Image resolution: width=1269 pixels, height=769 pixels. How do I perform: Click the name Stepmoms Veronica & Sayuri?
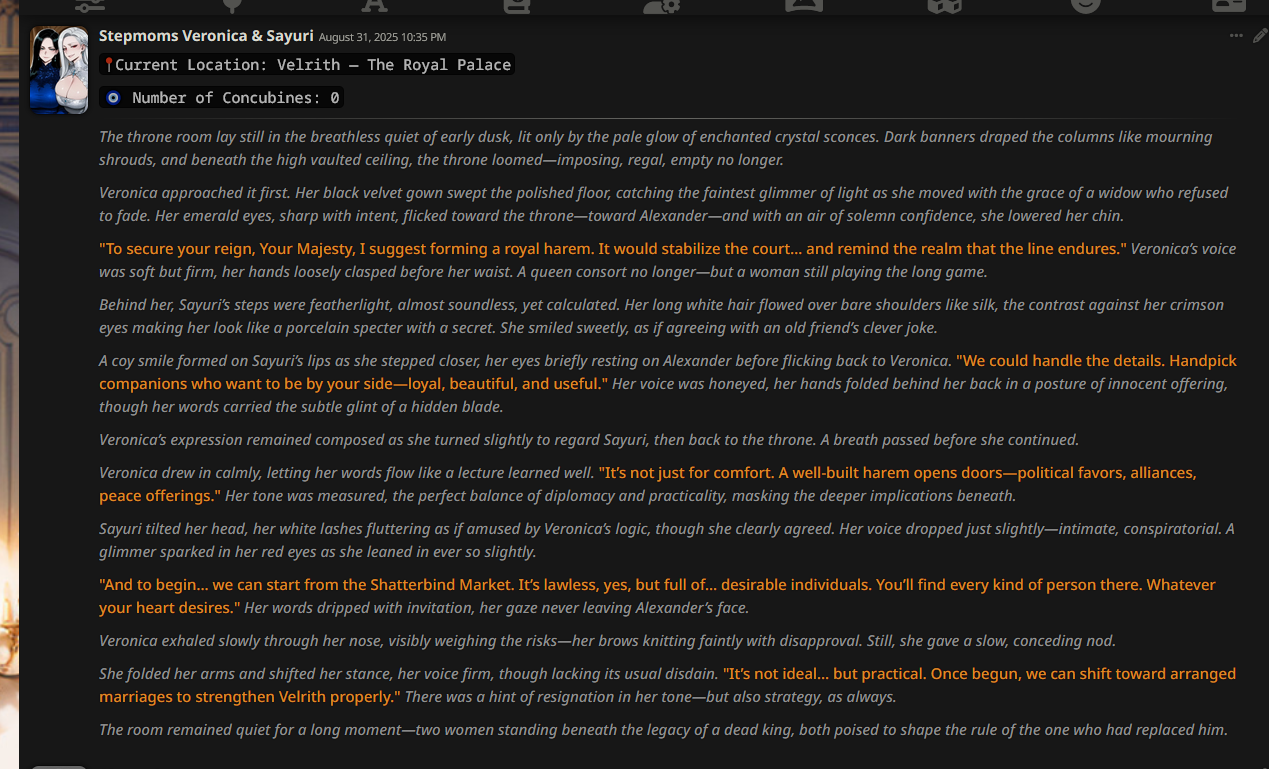tap(206, 36)
